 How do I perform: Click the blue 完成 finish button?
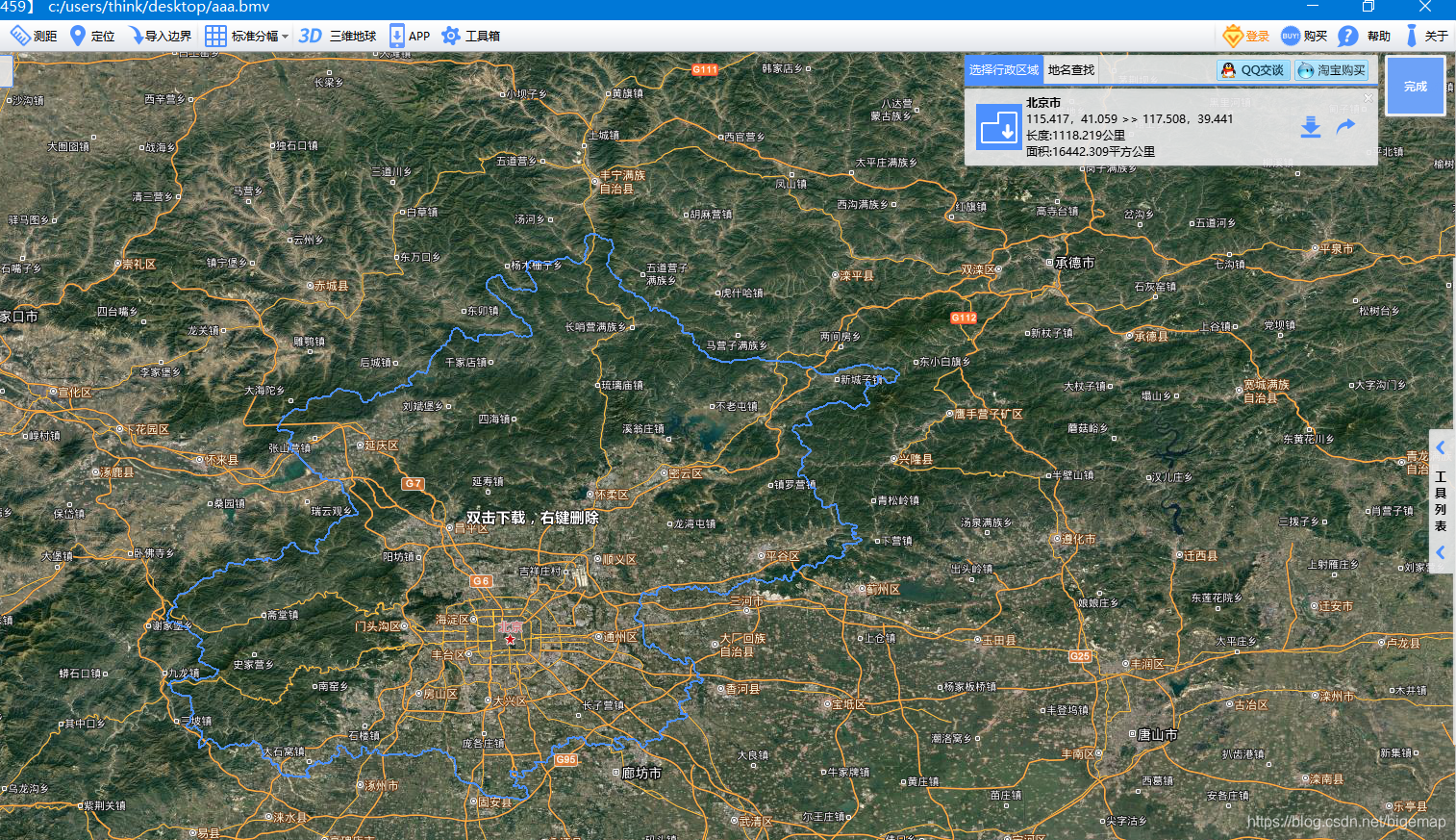[x=1416, y=86]
